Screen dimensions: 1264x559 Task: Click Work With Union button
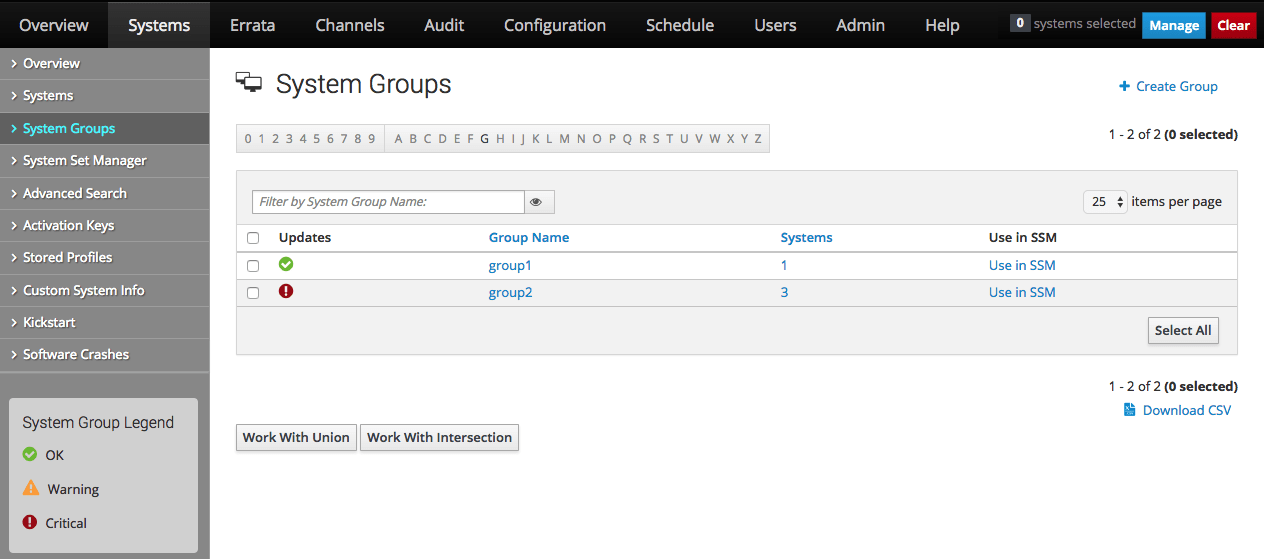[296, 437]
